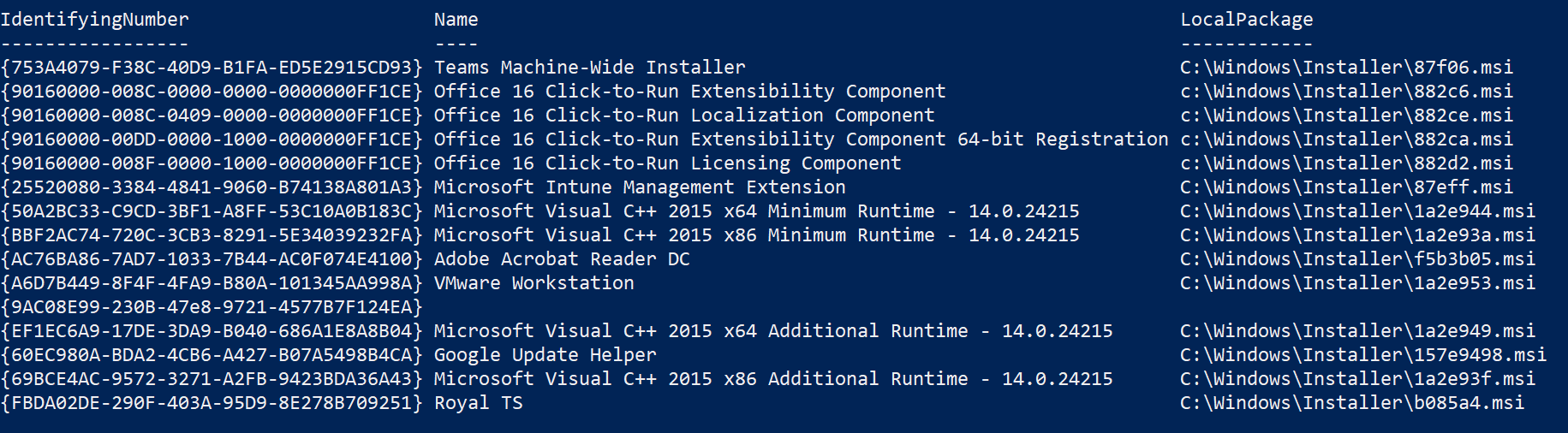Select Teams Machine-Wide Installer name text
This screenshot has height=433, width=1568.
tap(590, 68)
